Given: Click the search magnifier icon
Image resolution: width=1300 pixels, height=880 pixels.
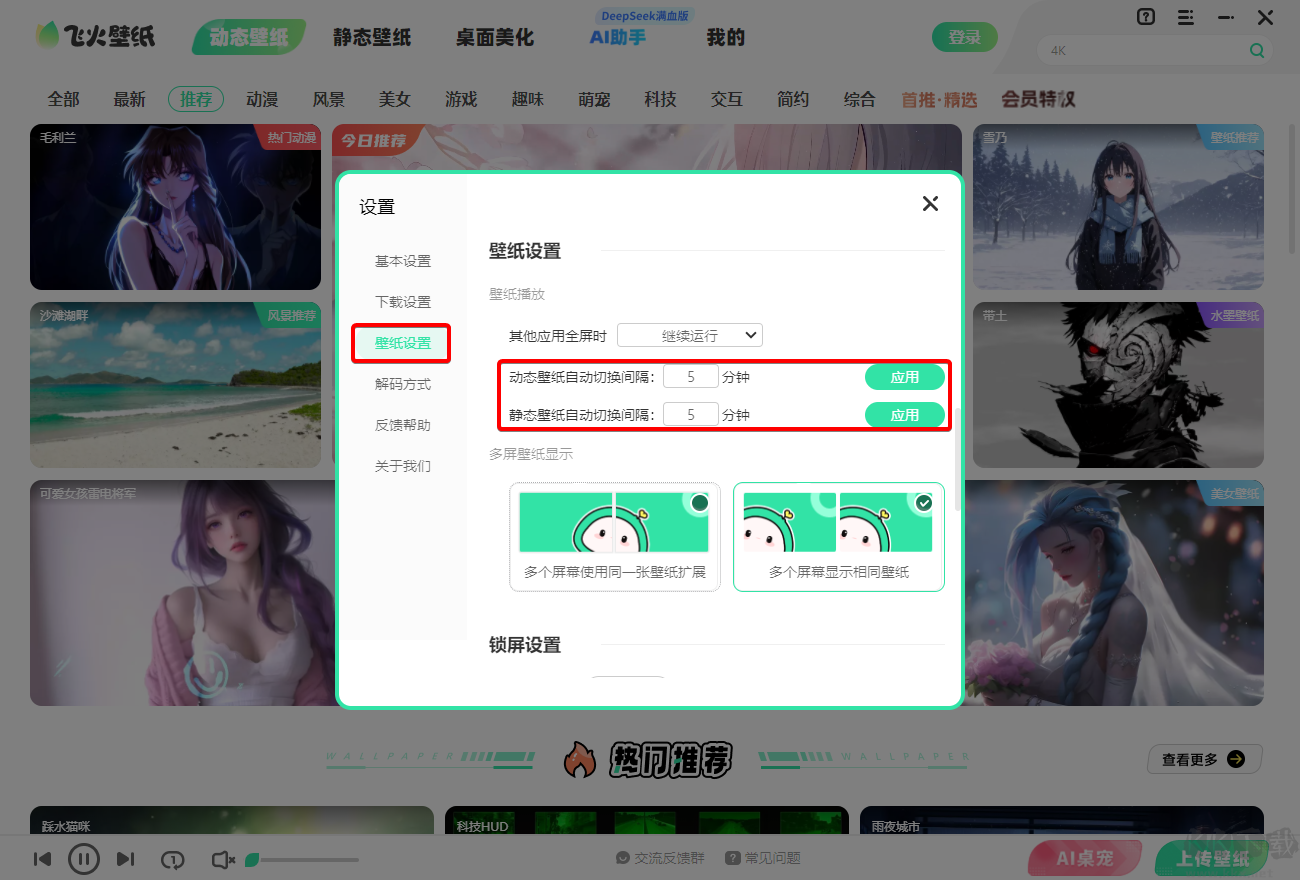Looking at the screenshot, I should [x=1257, y=49].
